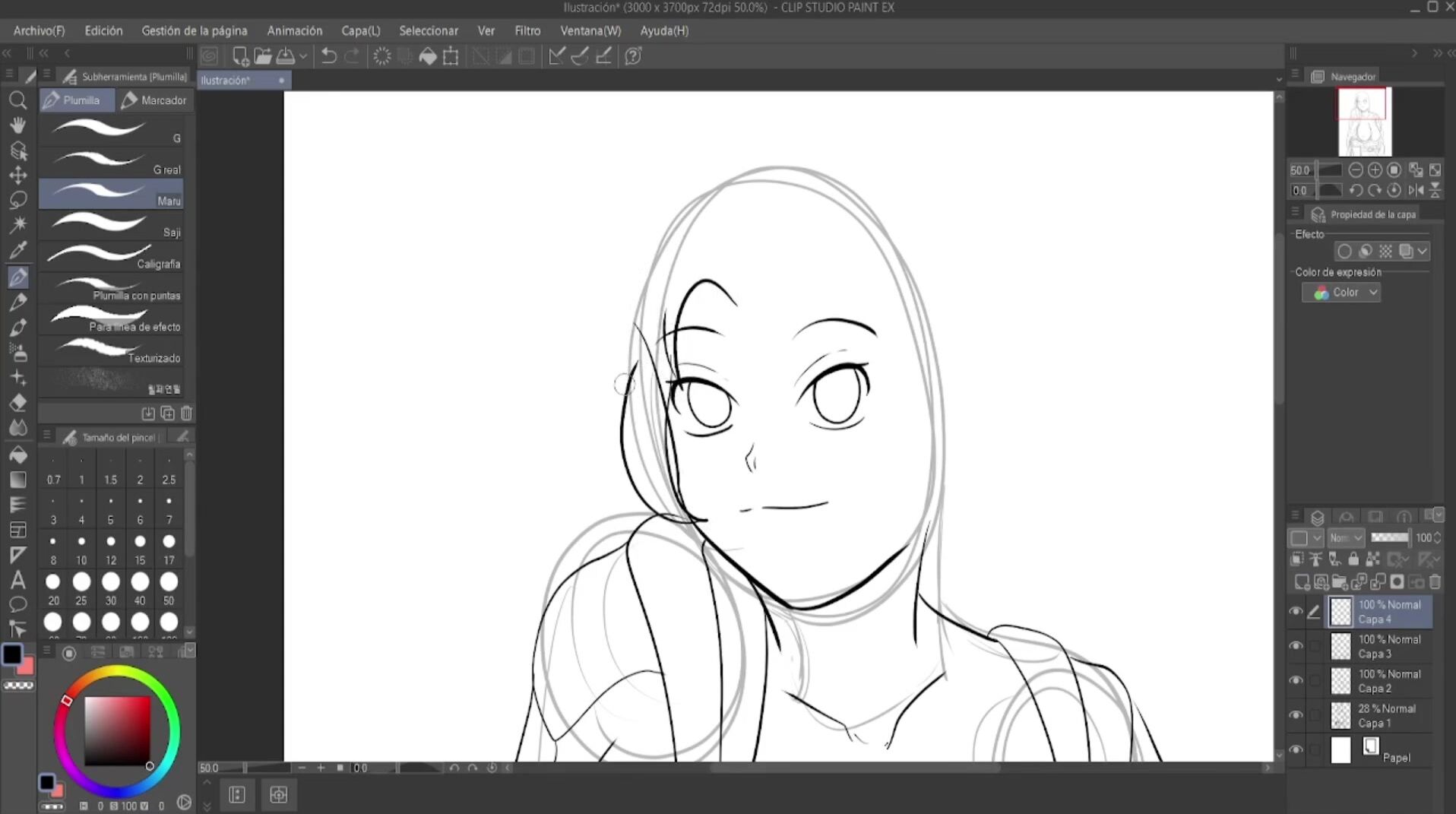The height and width of the screenshot is (814, 1456).
Task: Adjust the layer opacity slider
Action: pyautogui.click(x=1390, y=538)
